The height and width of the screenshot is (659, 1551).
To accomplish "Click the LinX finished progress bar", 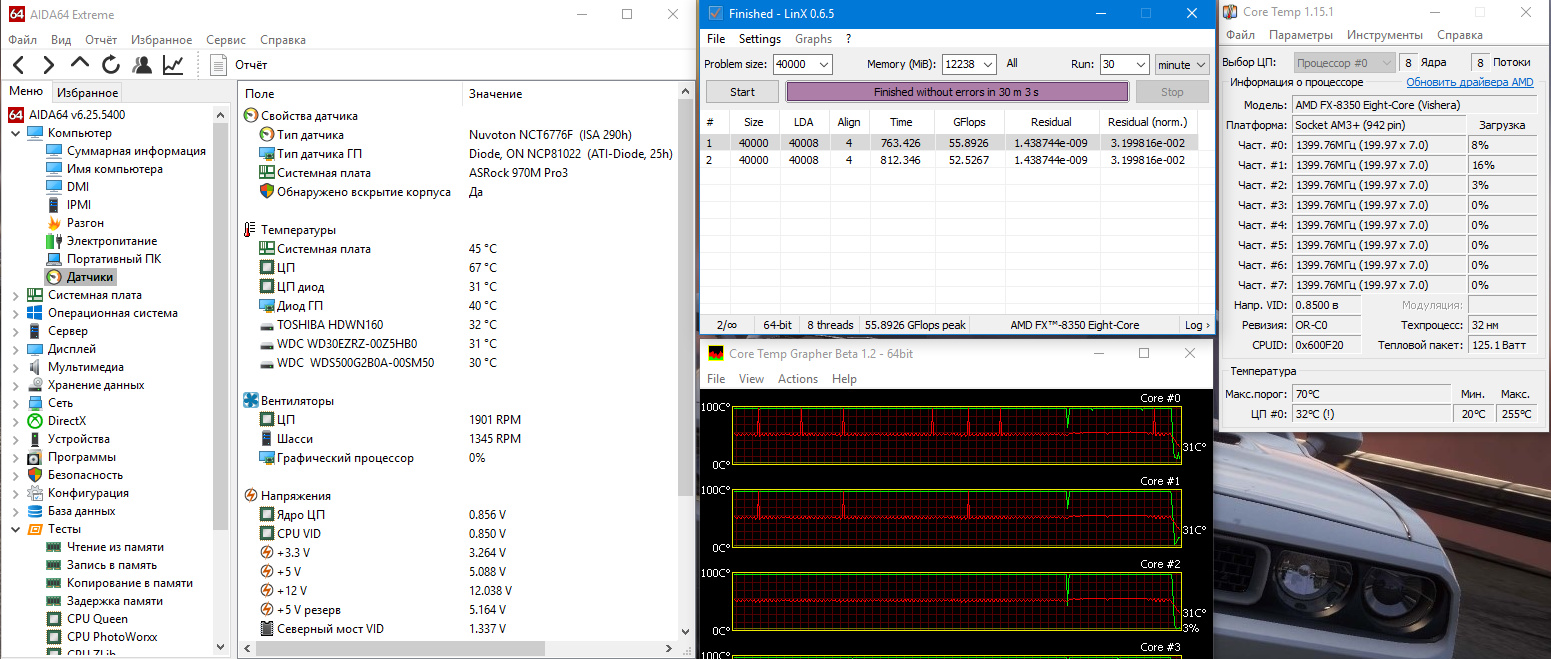I will (958, 92).
